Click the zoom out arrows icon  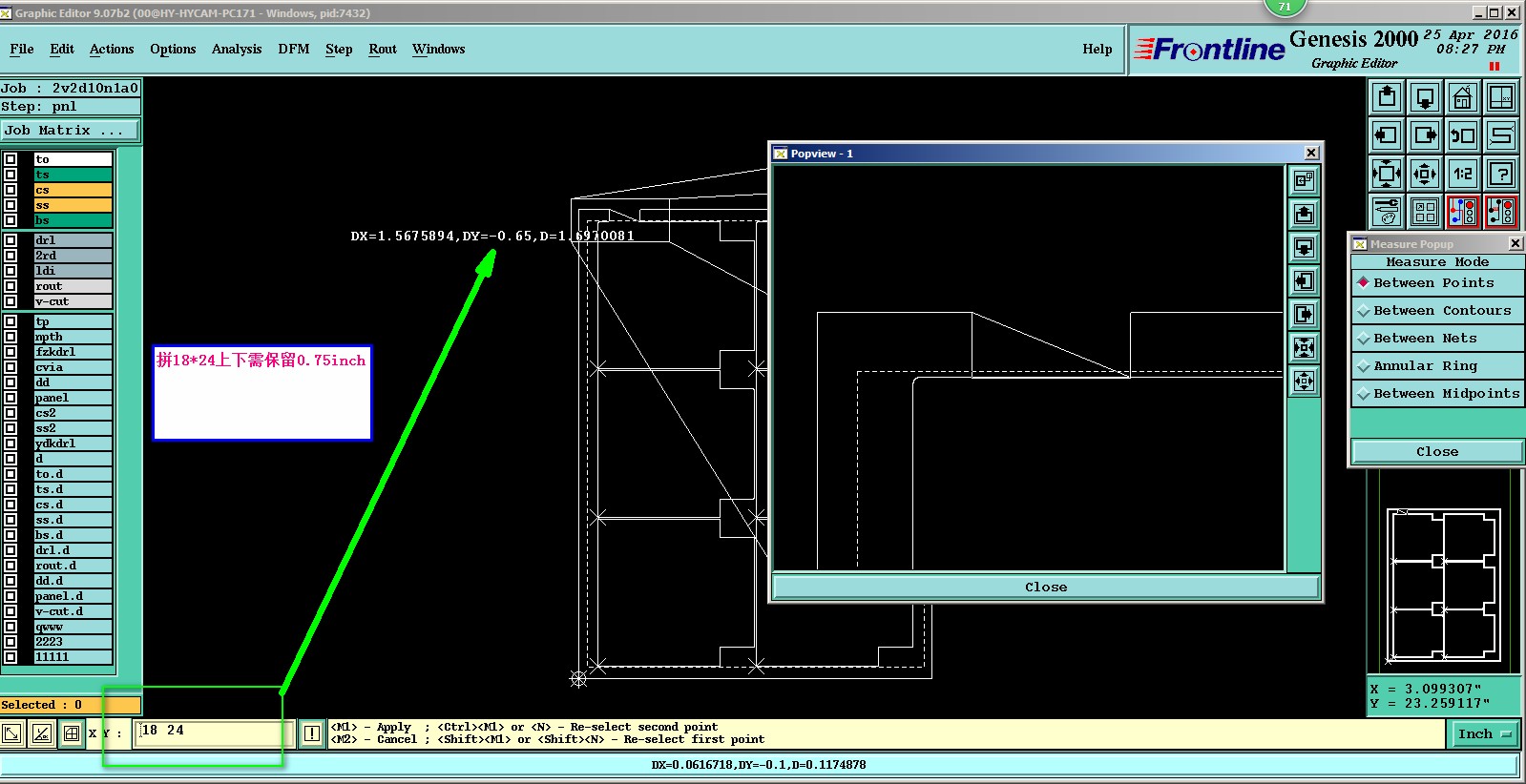1425,174
